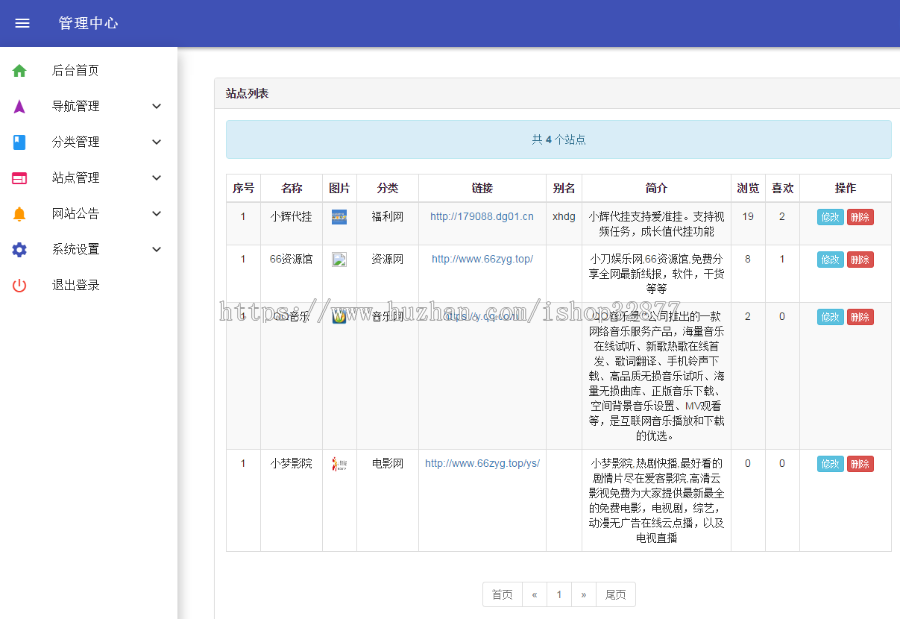The height and width of the screenshot is (619, 900).
Task: Click next page » button
Action: [x=584, y=594]
